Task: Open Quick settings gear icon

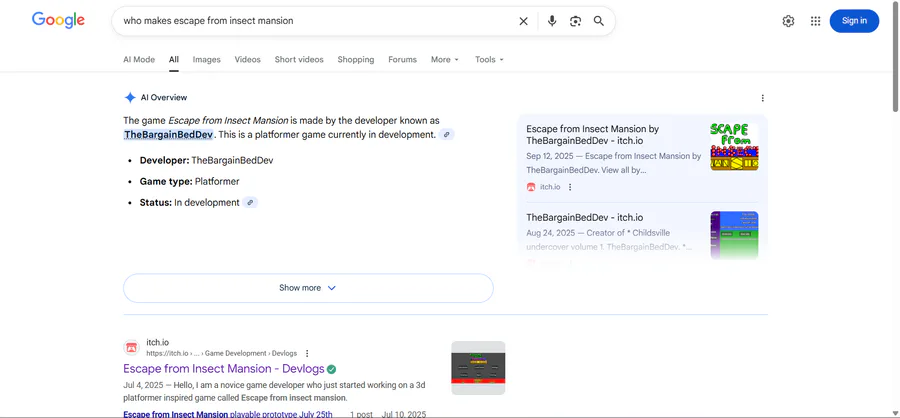Action: [788, 21]
